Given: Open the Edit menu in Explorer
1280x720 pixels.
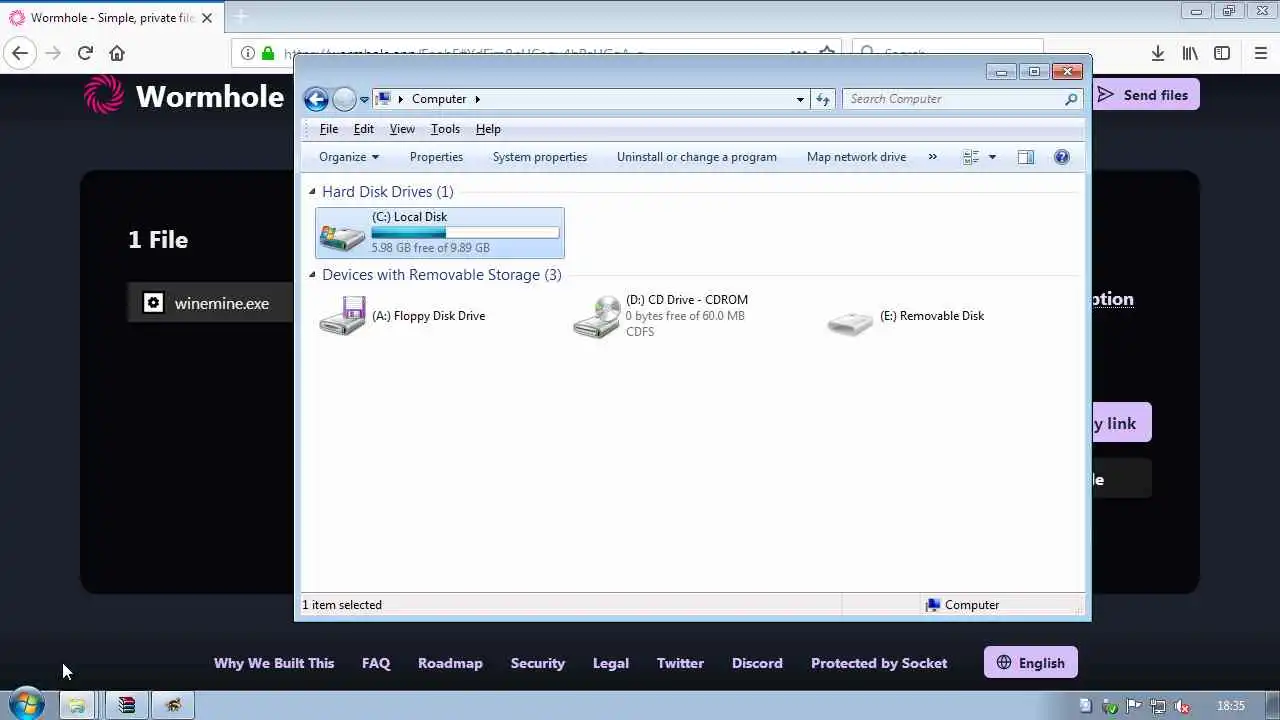Looking at the screenshot, I should click(364, 129).
